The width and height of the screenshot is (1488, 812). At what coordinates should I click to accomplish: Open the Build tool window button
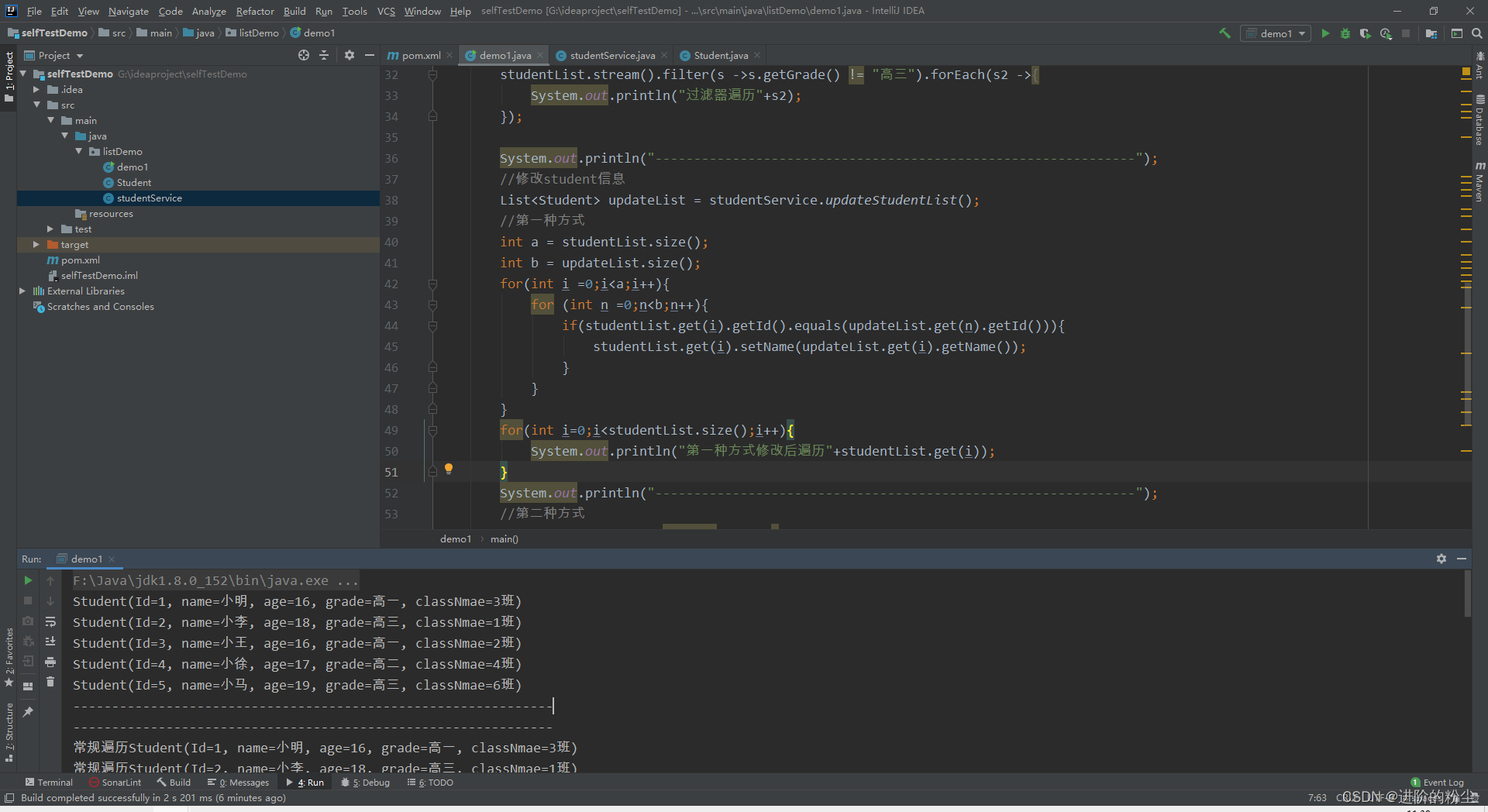coord(174,783)
